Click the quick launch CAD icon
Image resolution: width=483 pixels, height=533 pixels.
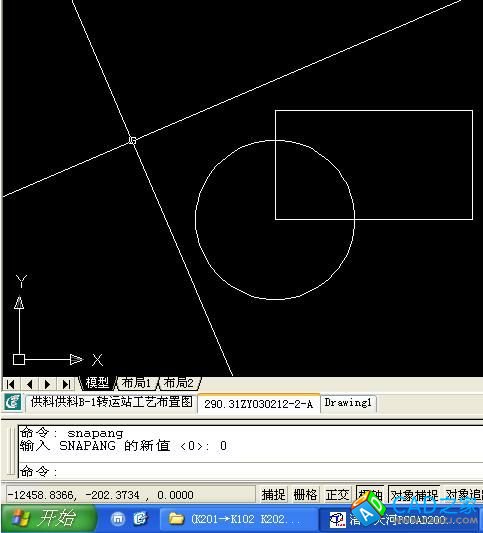click(140, 519)
